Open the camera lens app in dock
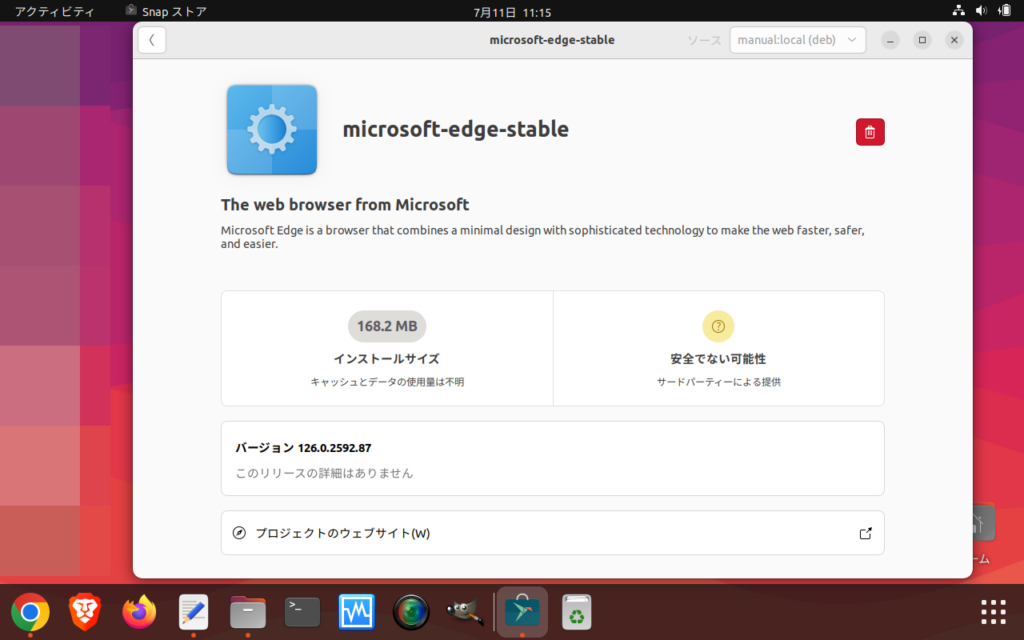Image resolution: width=1024 pixels, height=640 pixels. click(411, 612)
